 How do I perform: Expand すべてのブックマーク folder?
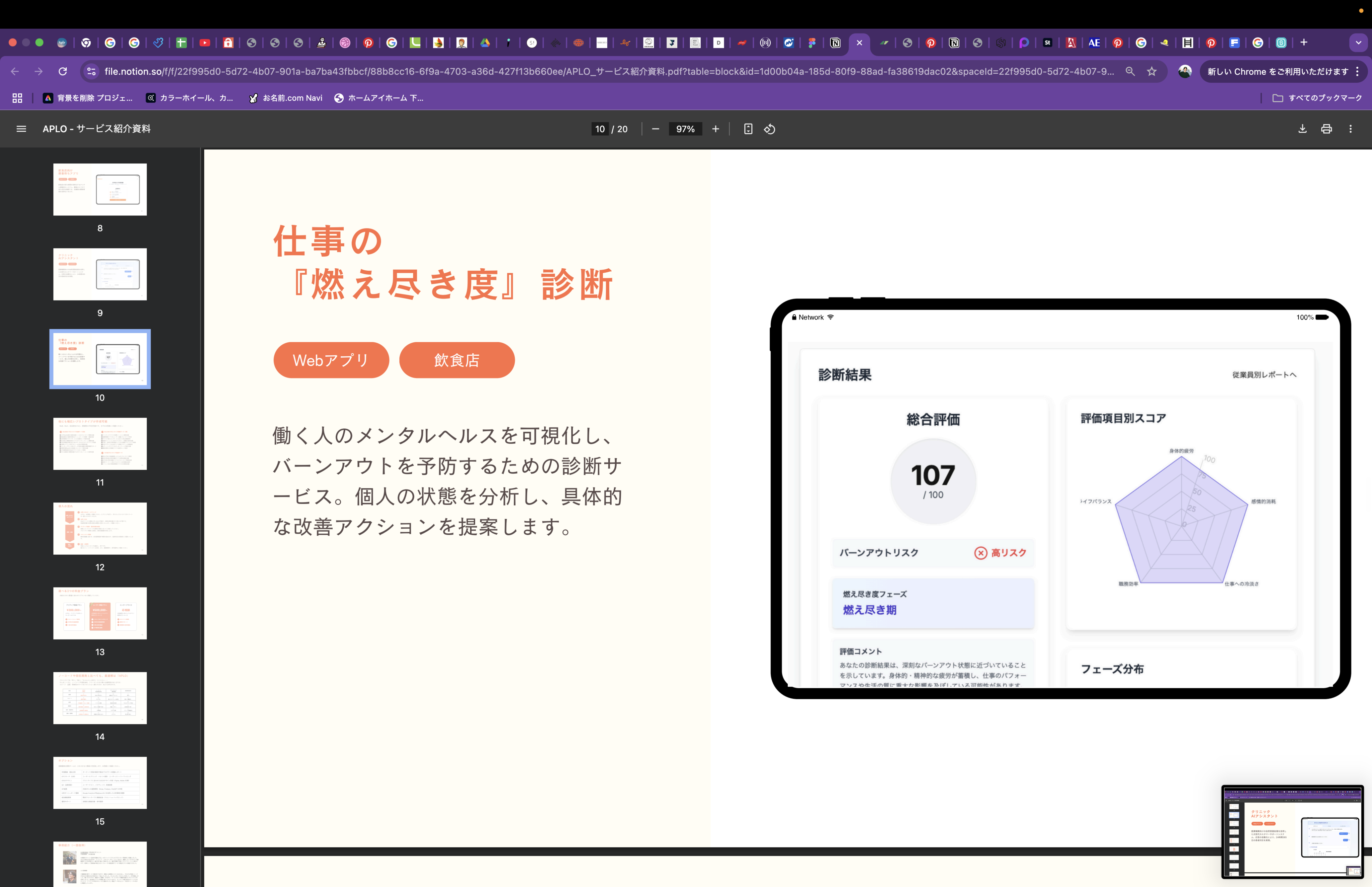tap(1317, 98)
